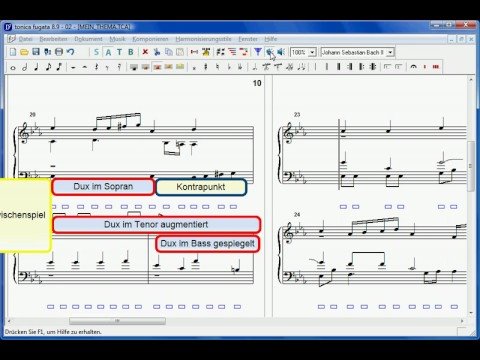The image size is (480, 360).
Task: Choose the eighth note duration
Action: click(x=48, y=67)
